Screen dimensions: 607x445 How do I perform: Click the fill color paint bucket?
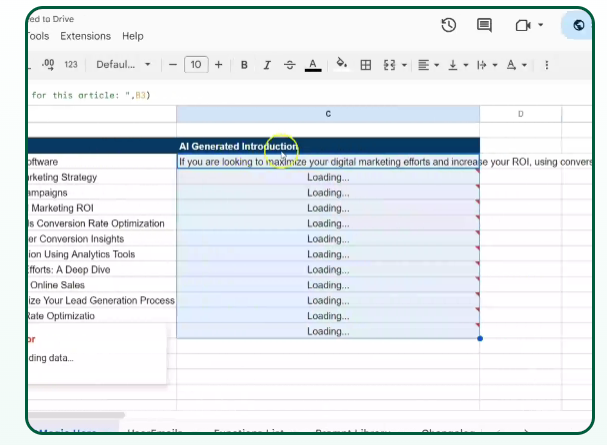341,65
